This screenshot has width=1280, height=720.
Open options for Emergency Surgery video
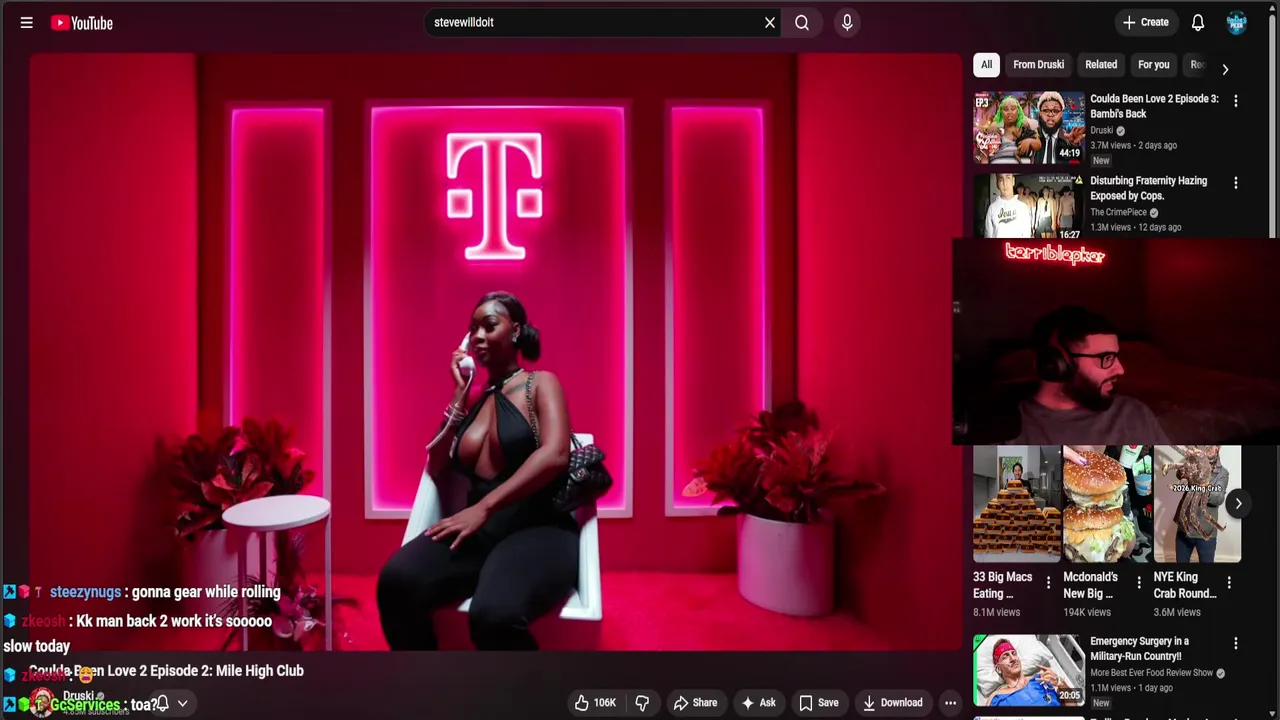click(1236, 643)
